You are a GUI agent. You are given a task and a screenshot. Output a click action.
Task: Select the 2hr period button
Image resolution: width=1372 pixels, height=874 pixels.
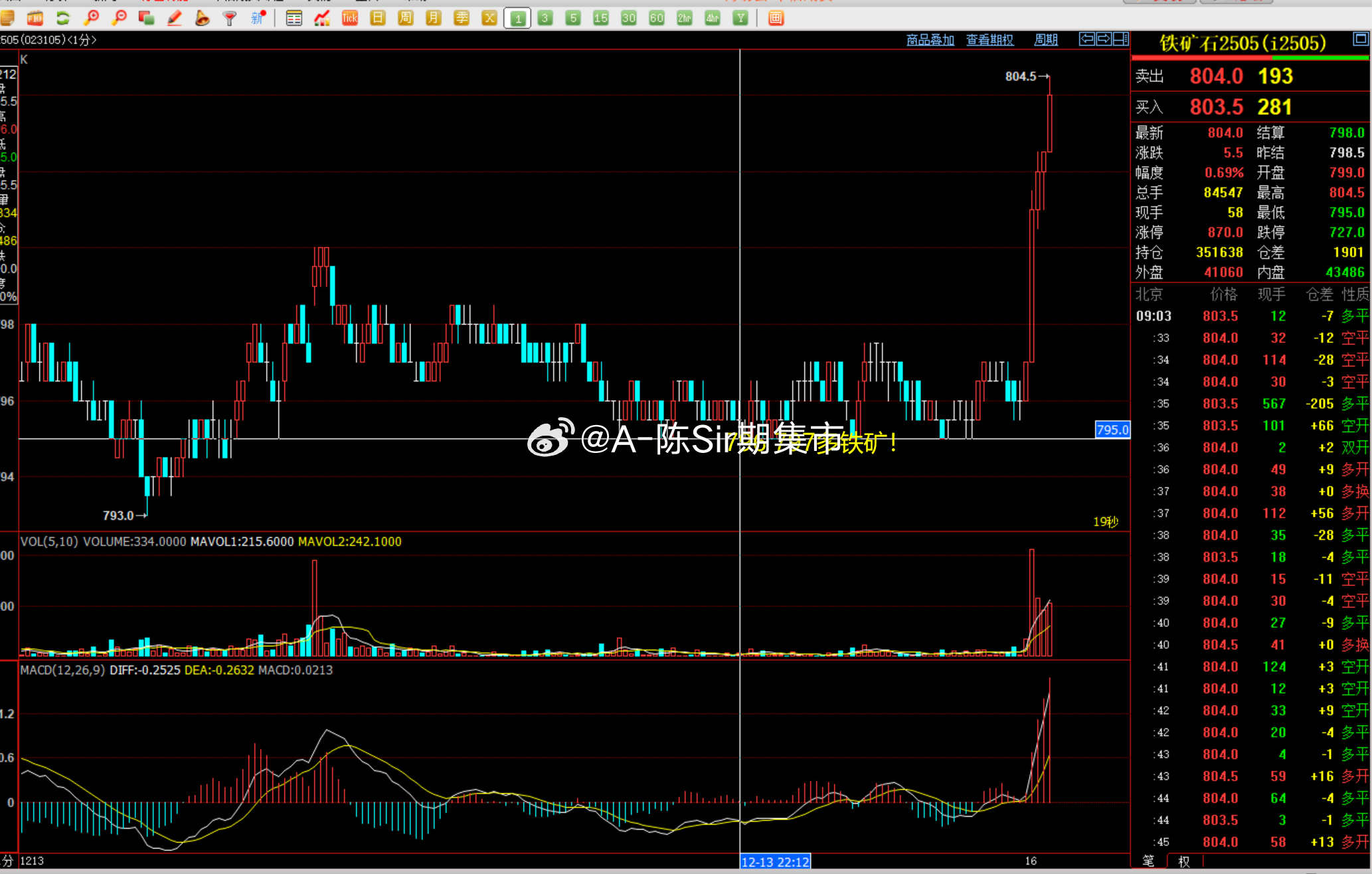click(685, 18)
